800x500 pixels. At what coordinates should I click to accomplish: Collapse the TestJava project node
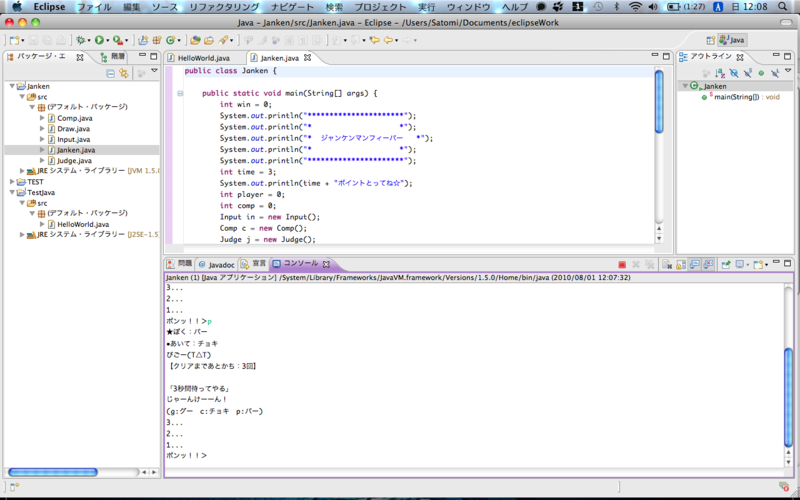point(12,192)
